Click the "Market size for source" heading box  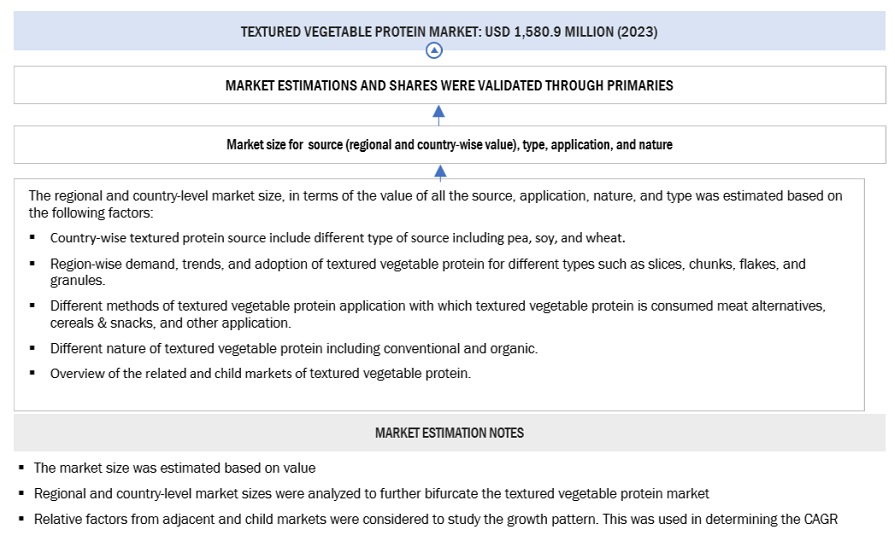[449, 145]
